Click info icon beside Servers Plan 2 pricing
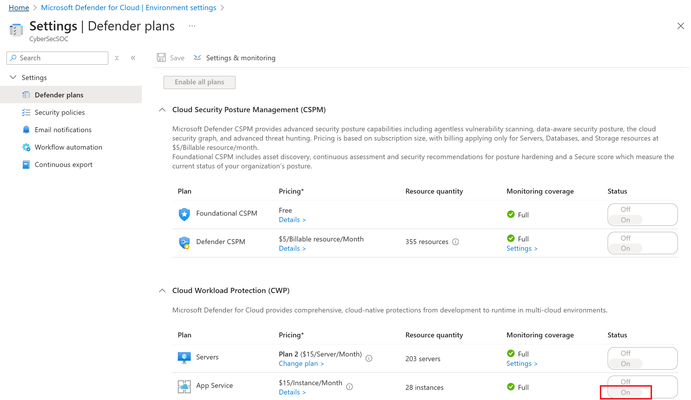Viewport: 691px width, 400px height. 369,359
